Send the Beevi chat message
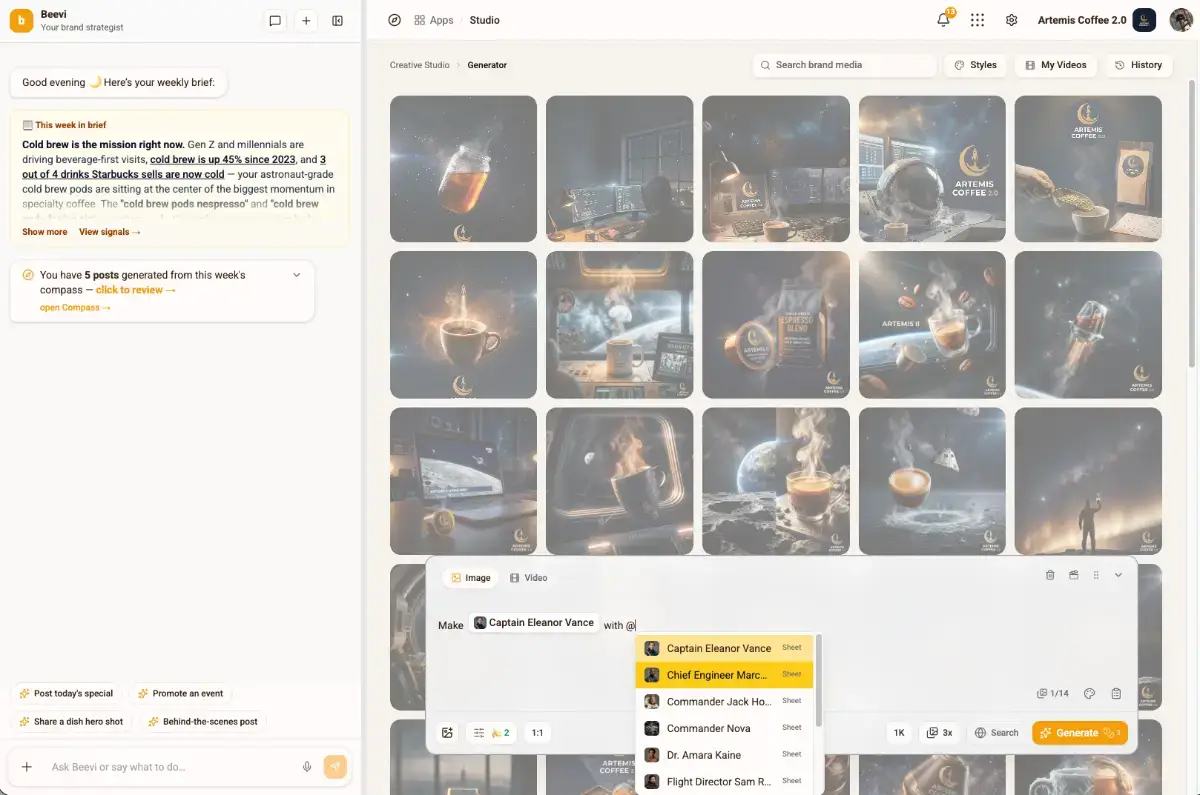This screenshot has height=795, width=1200. 335,767
